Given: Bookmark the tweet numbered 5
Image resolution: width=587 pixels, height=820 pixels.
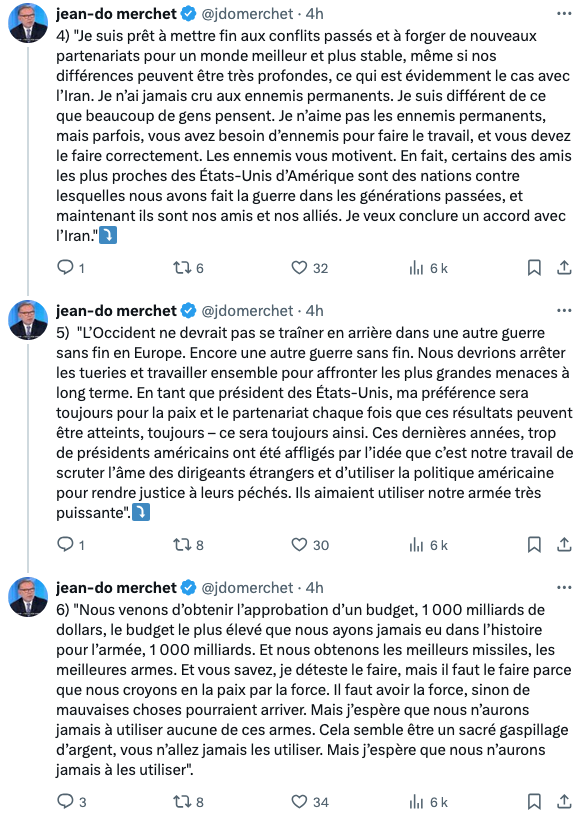Looking at the screenshot, I should click(534, 545).
